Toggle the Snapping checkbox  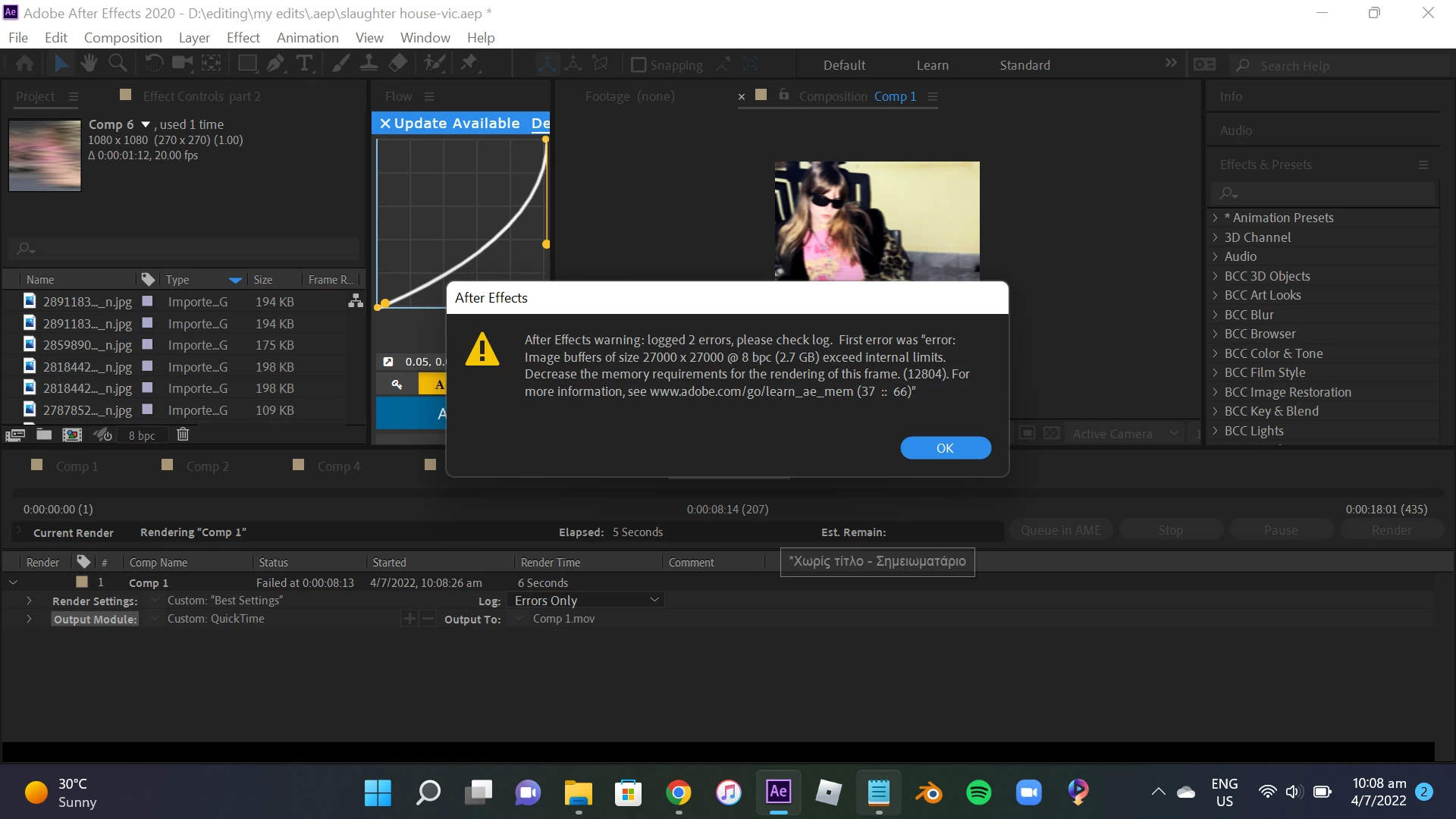(x=639, y=65)
